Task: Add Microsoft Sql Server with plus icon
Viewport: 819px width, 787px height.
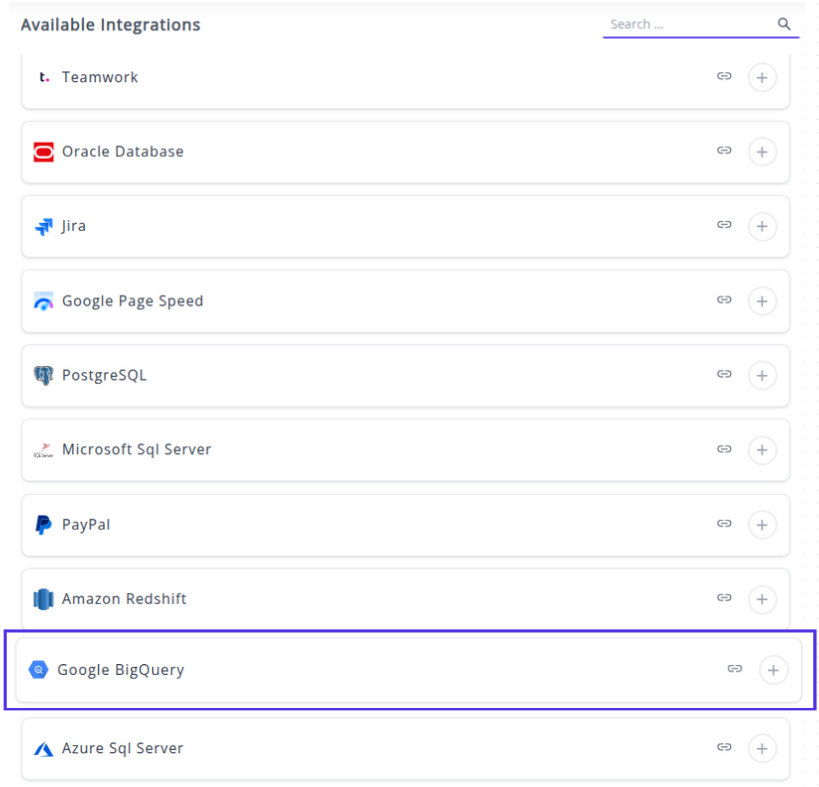Action: (762, 450)
